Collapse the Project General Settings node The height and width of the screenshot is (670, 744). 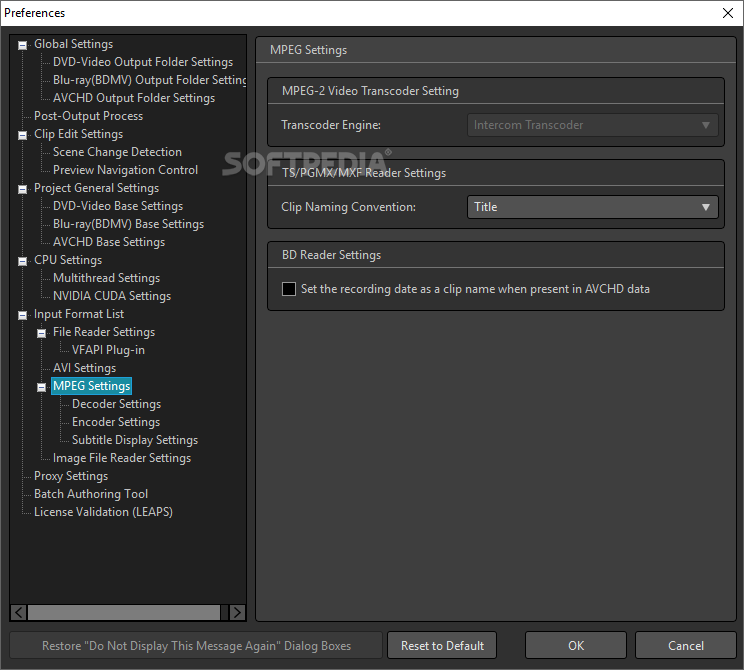(x=22, y=190)
